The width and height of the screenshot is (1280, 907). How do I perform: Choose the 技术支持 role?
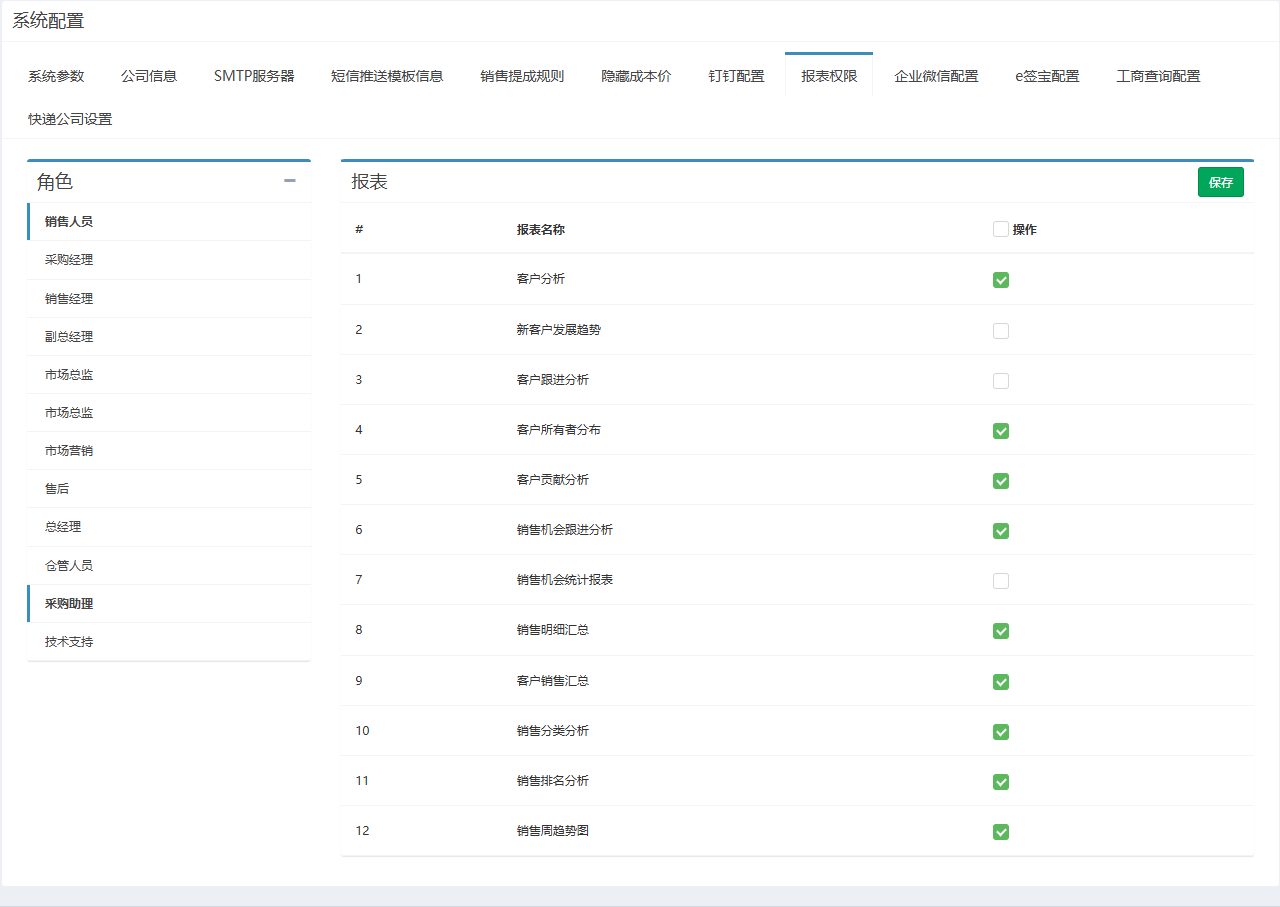pos(169,642)
